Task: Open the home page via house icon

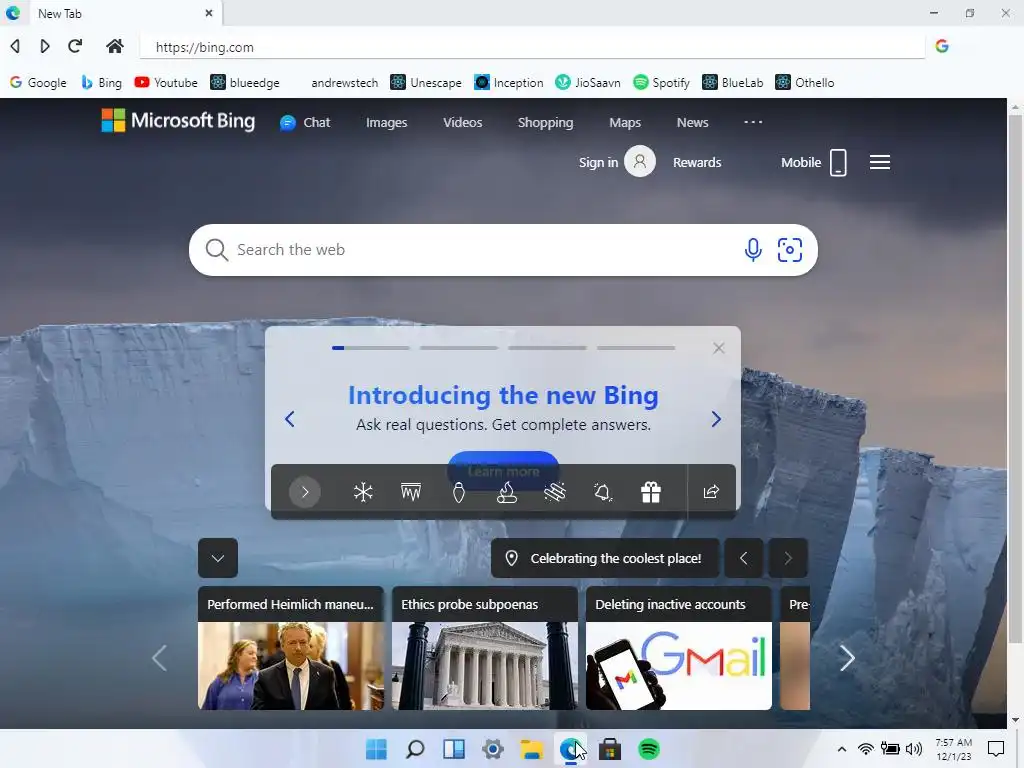Action: tap(115, 46)
